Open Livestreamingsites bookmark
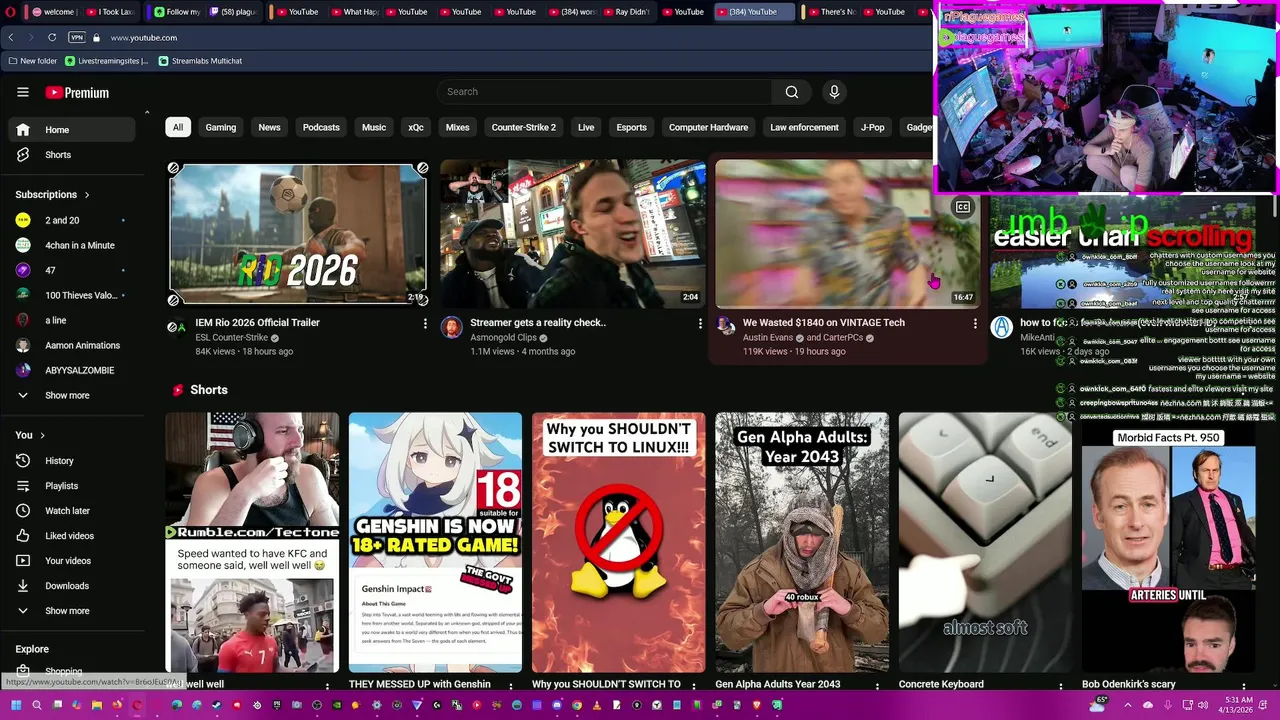Screen dimensions: 1280x720 106,61
